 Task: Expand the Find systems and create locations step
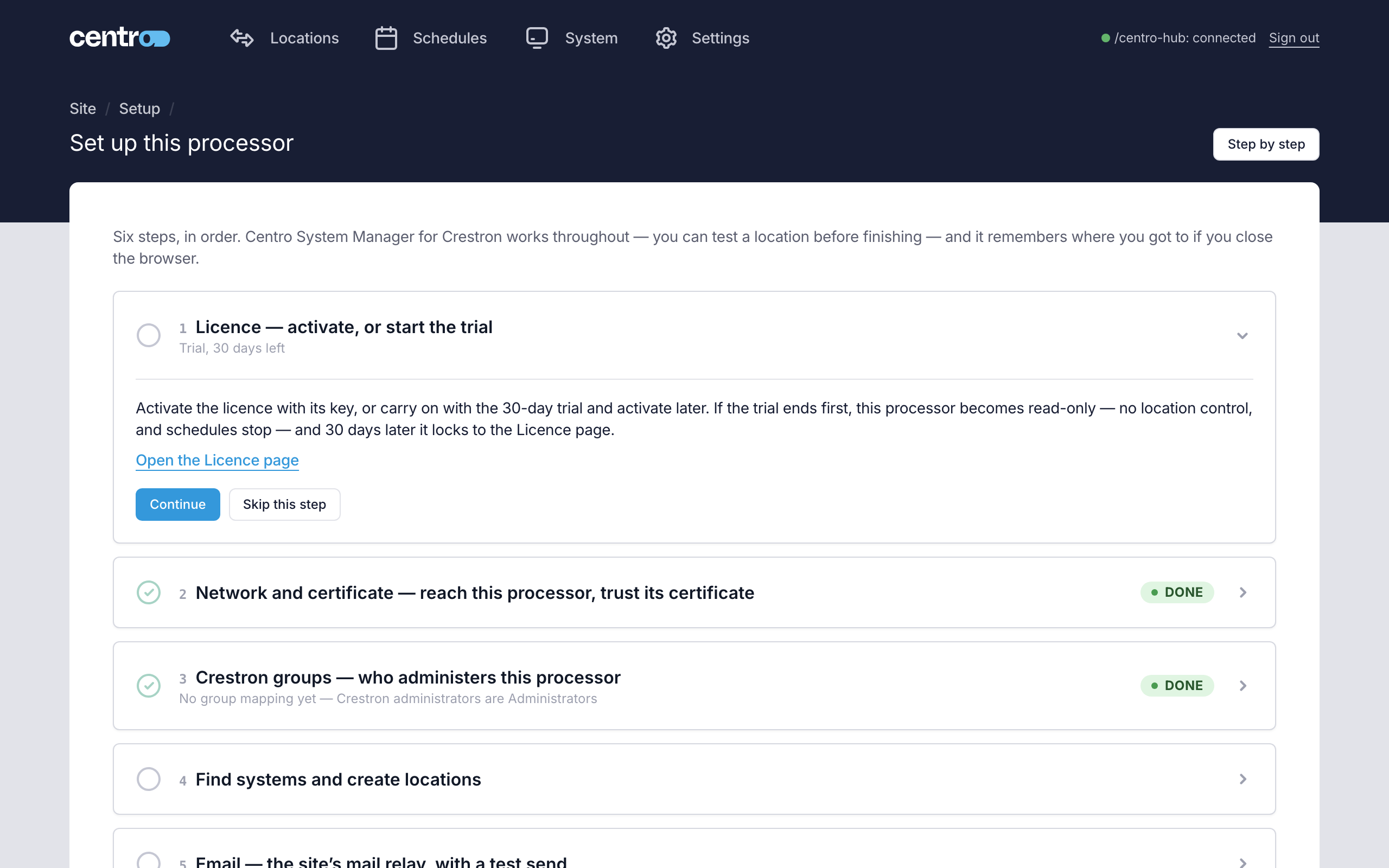(x=694, y=779)
